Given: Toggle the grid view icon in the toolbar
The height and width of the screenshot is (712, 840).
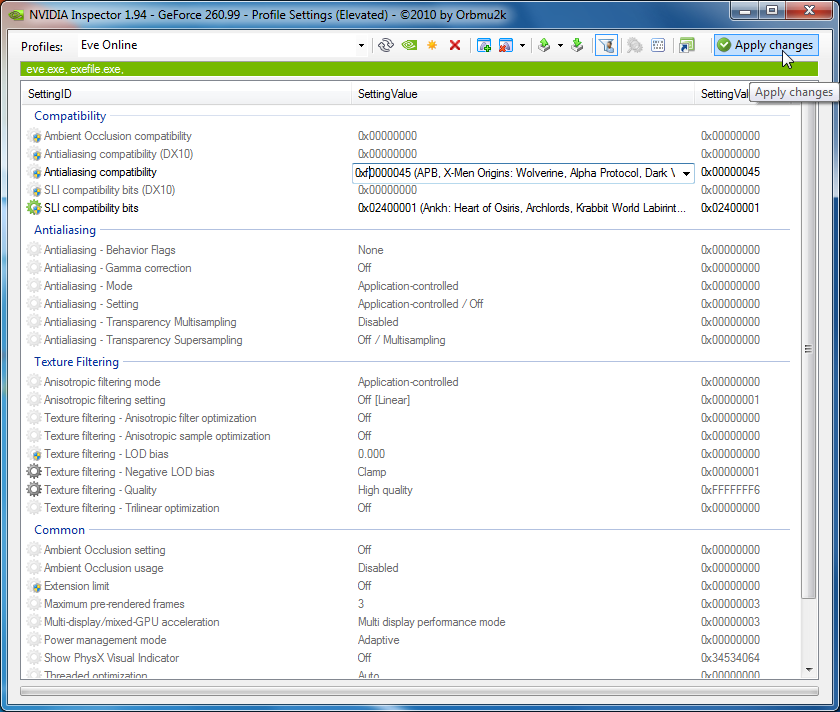Looking at the screenshot, I should [658, 45].
